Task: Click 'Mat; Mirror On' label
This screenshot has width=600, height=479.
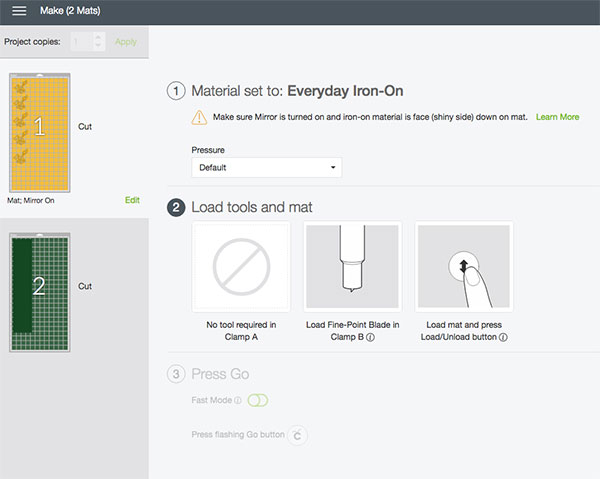Action: tap(31, 200)
